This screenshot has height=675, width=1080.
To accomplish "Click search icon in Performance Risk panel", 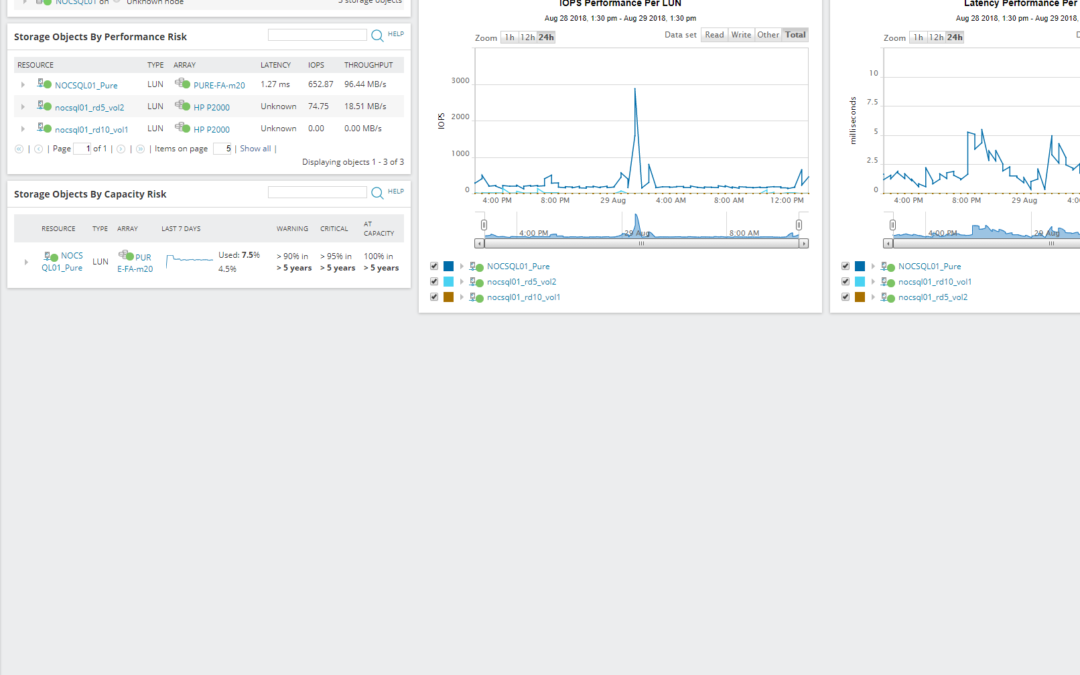I will [377, 35].
